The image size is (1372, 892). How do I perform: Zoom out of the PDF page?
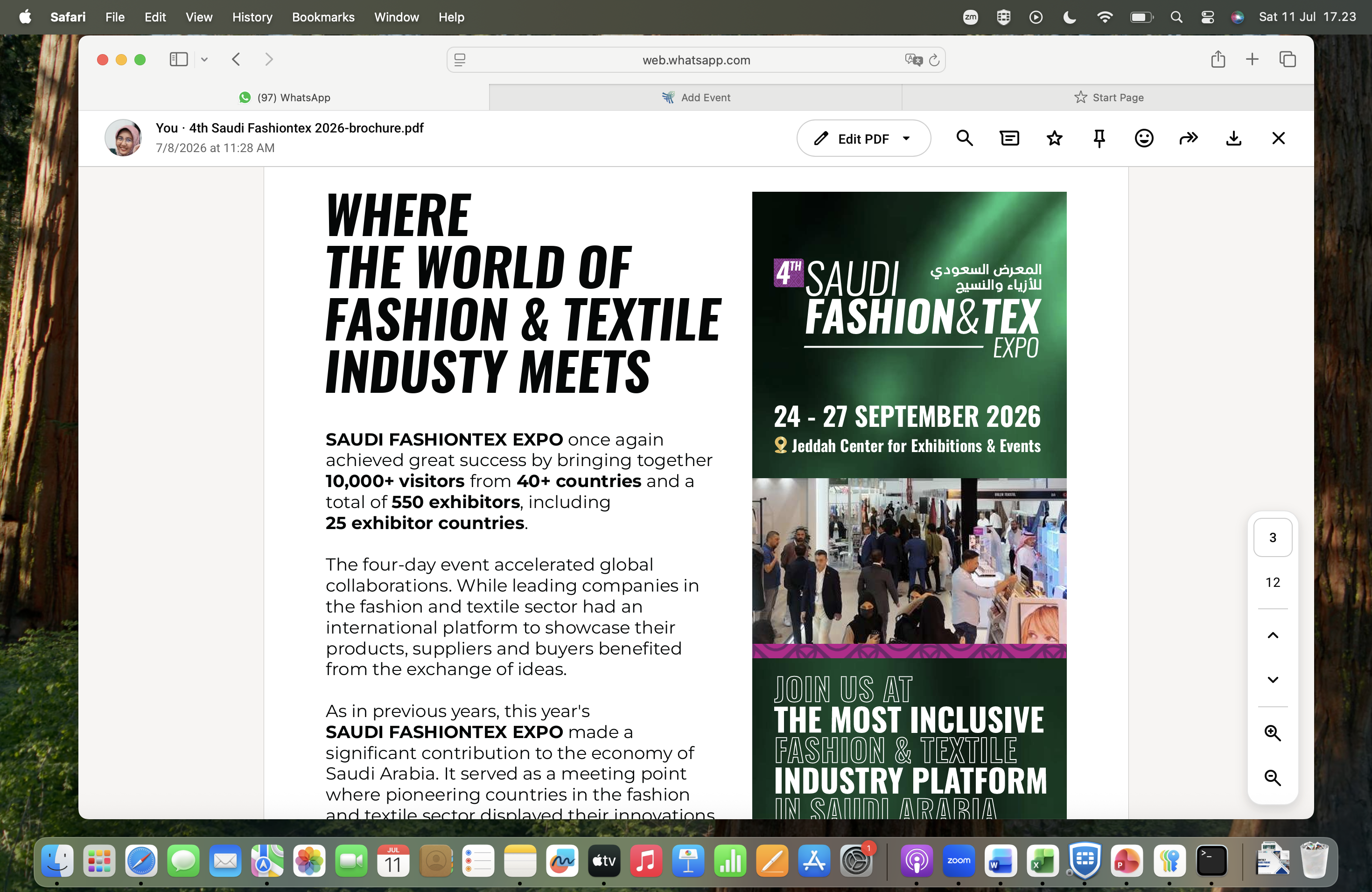(x=1273, y=777)
